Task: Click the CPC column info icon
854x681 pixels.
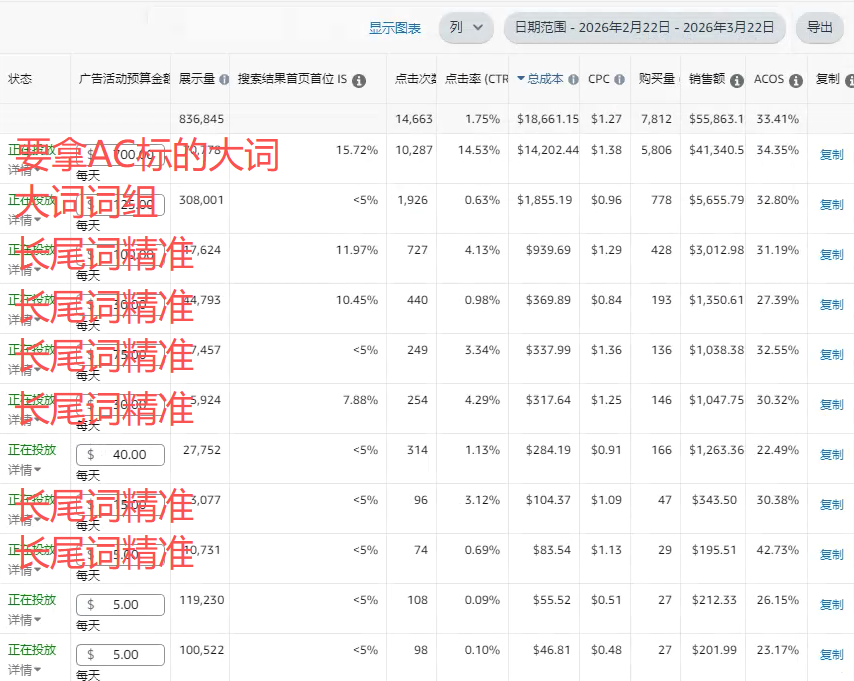Action: tap(620, 80)
